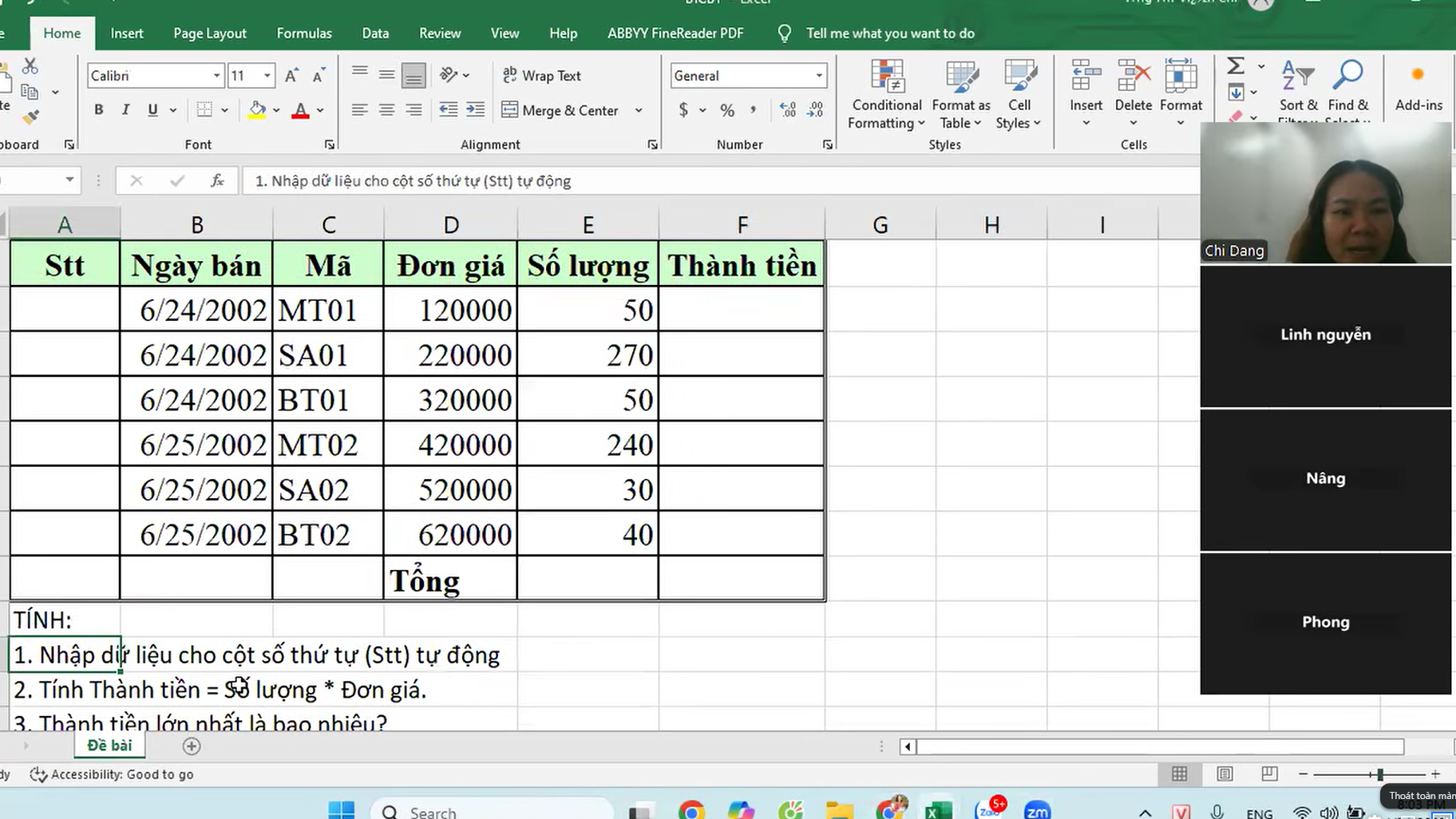Apply percent style format

[727, 110]
